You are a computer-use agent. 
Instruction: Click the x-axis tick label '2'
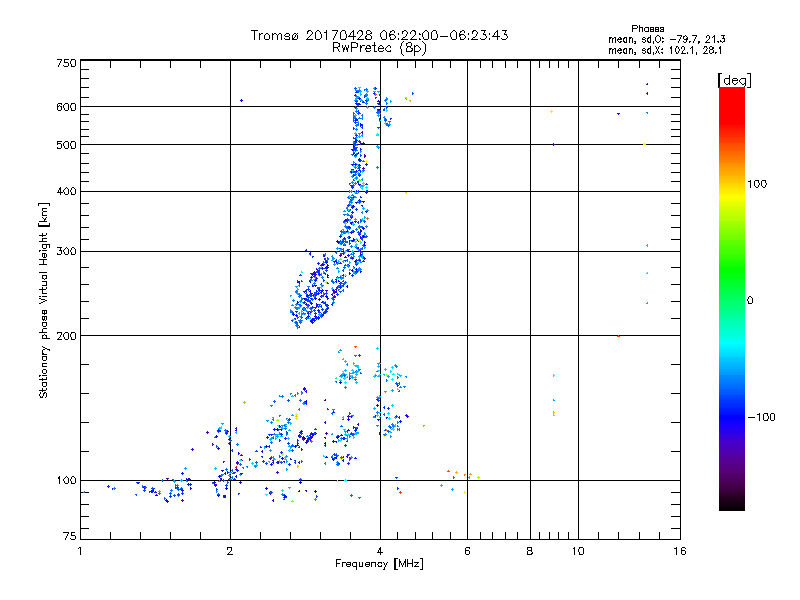[230, 551]
